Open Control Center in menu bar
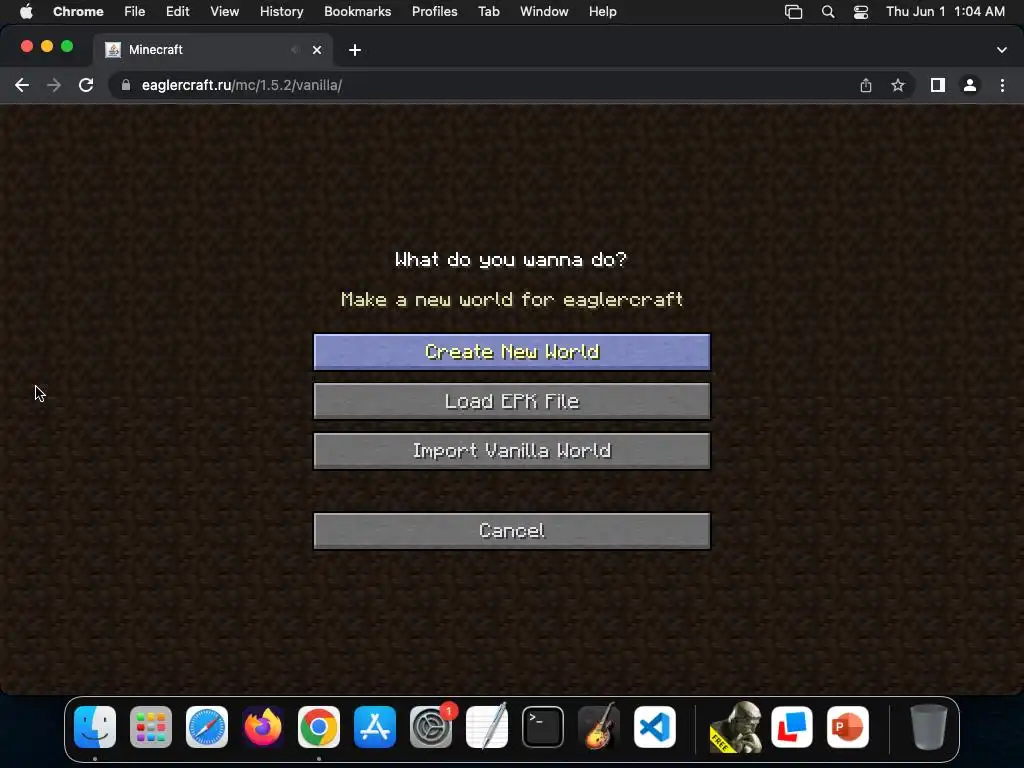This screenshot has width=1024, height=768. point(861,12)
